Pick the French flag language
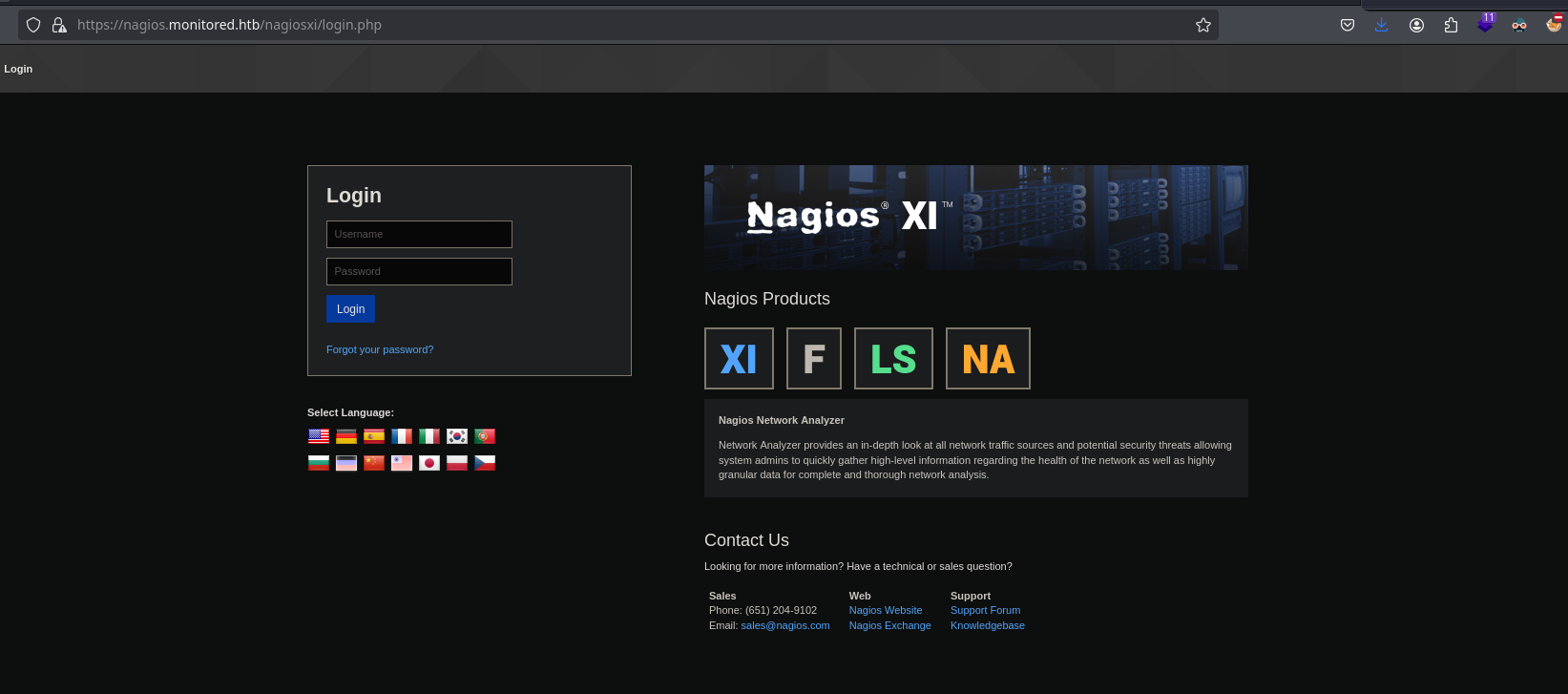 [x=402, y=436]
